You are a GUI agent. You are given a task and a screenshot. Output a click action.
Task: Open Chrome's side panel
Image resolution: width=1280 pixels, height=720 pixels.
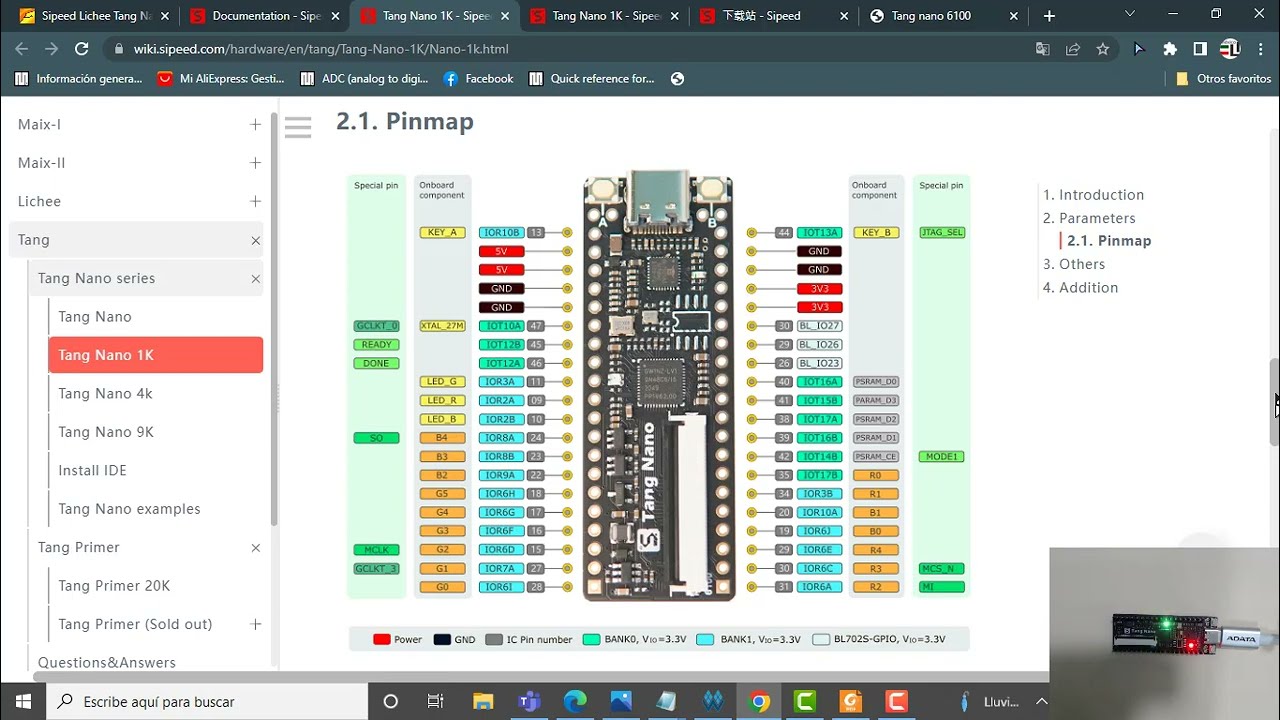point(1200,49)
